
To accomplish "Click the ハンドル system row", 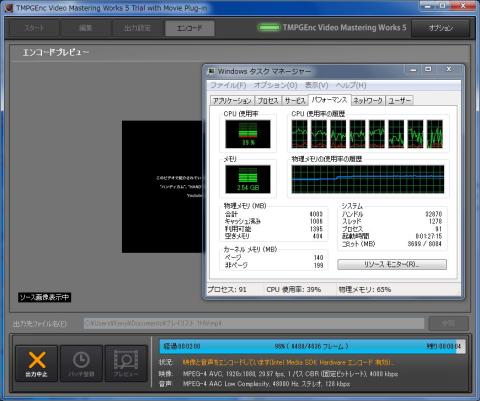I will [x=392, y=214].
